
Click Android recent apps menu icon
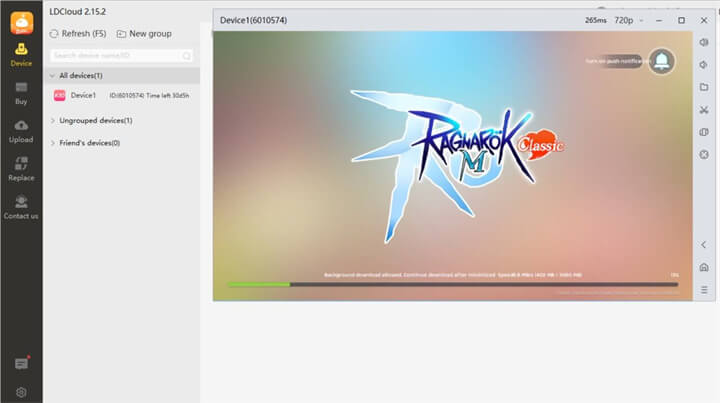point(704,290)
